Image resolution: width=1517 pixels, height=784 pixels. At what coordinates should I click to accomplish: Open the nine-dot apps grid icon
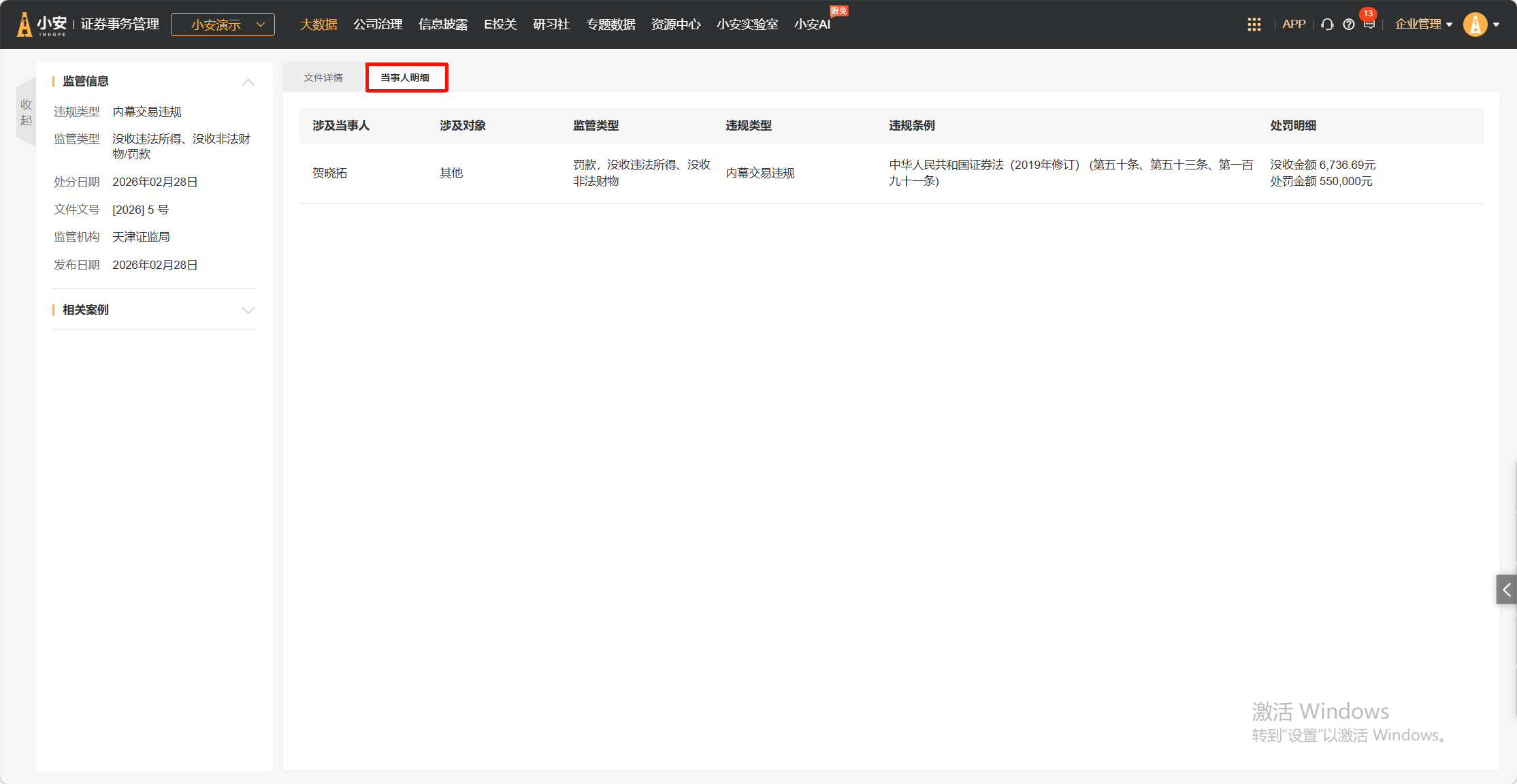tap(1254, 24)
